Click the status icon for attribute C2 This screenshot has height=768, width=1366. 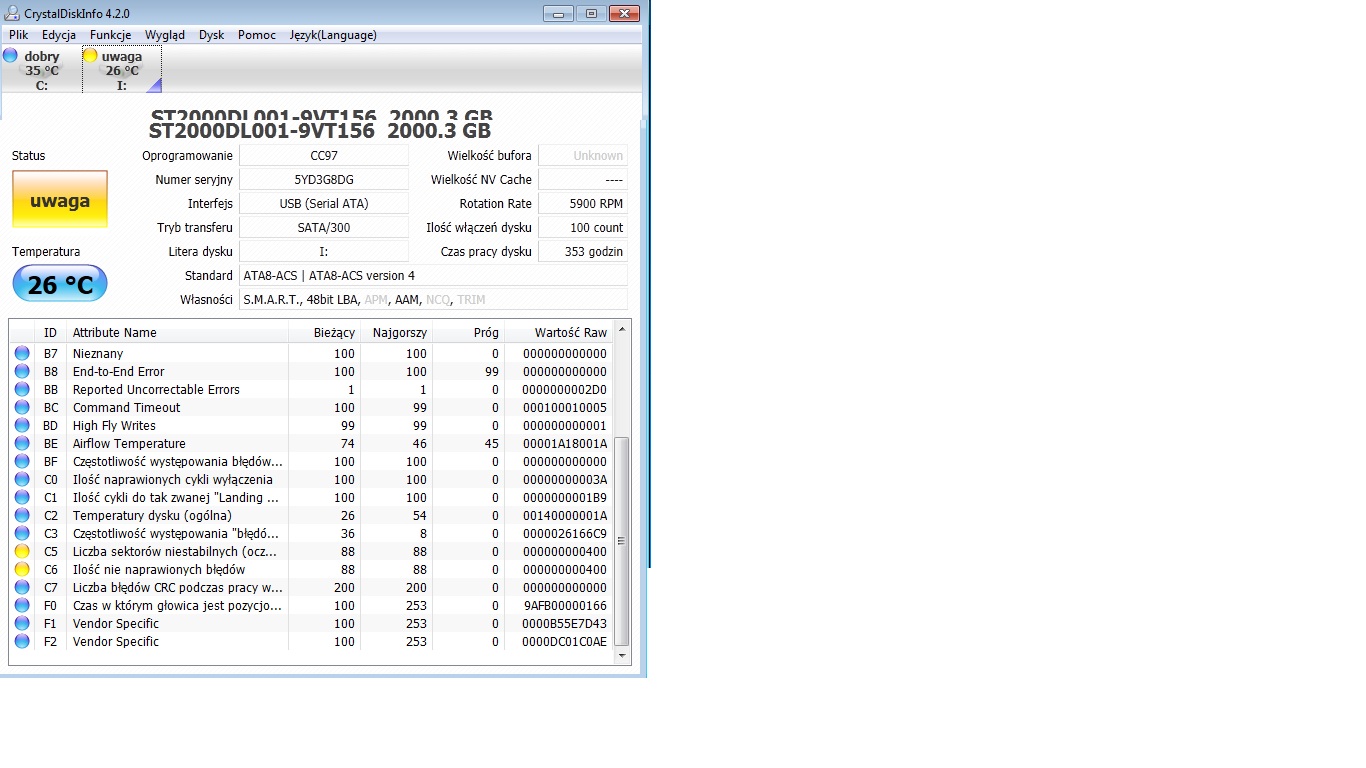tap(22, 515)
